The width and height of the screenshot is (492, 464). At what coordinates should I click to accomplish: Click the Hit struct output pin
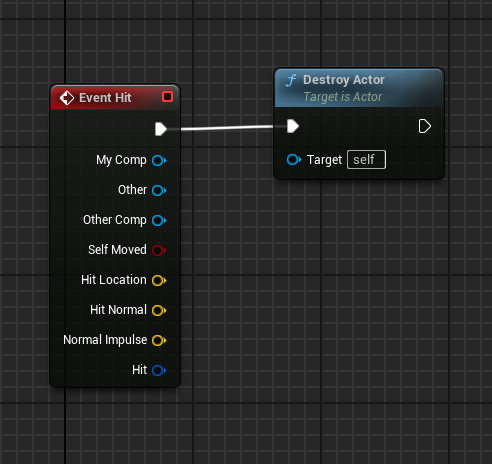coord(159,370)
